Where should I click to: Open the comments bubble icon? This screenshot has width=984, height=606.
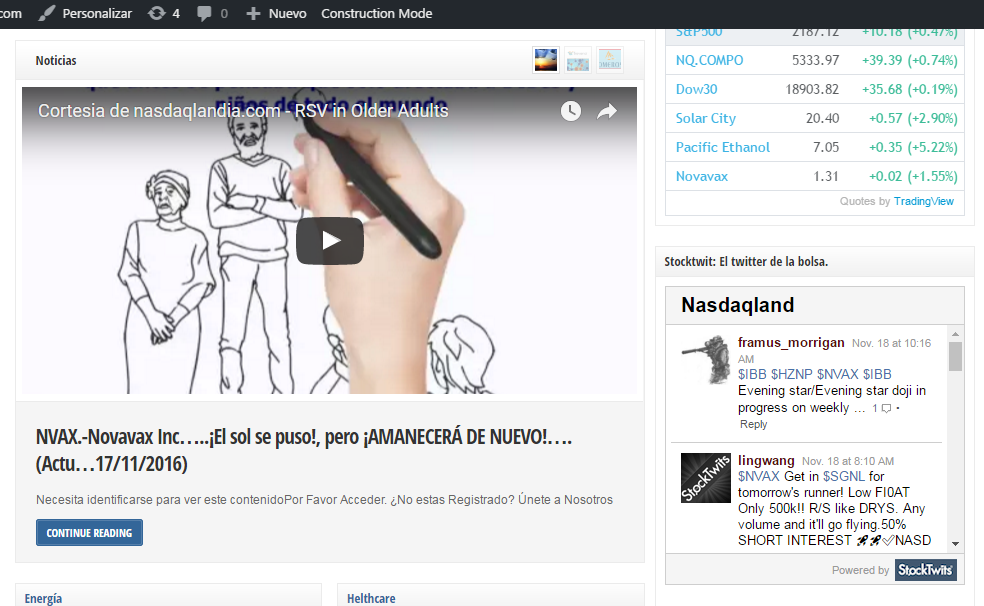204,14
